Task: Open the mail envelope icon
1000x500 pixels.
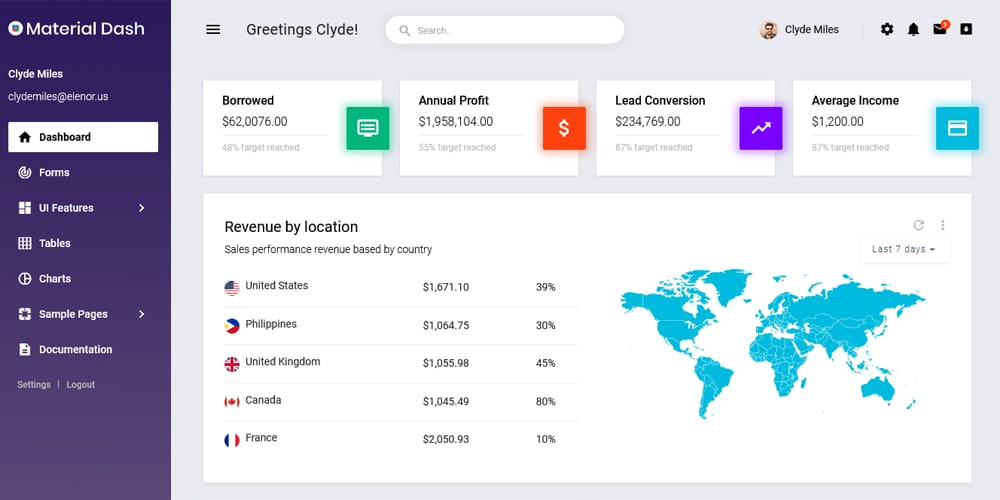Action: point(940,30)
